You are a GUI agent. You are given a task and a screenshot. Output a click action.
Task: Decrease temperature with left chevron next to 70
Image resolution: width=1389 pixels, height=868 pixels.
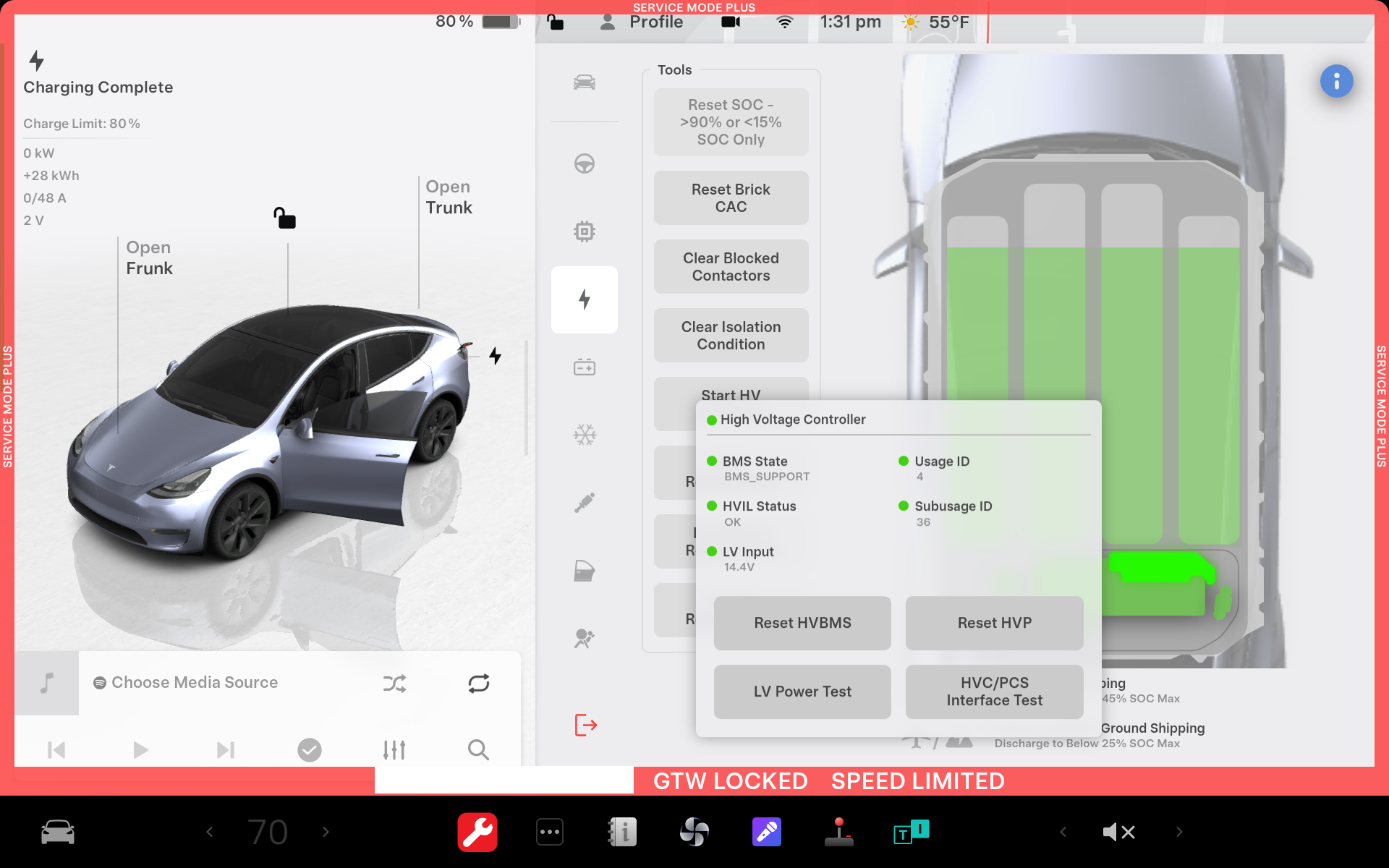[x=210, y=832]
